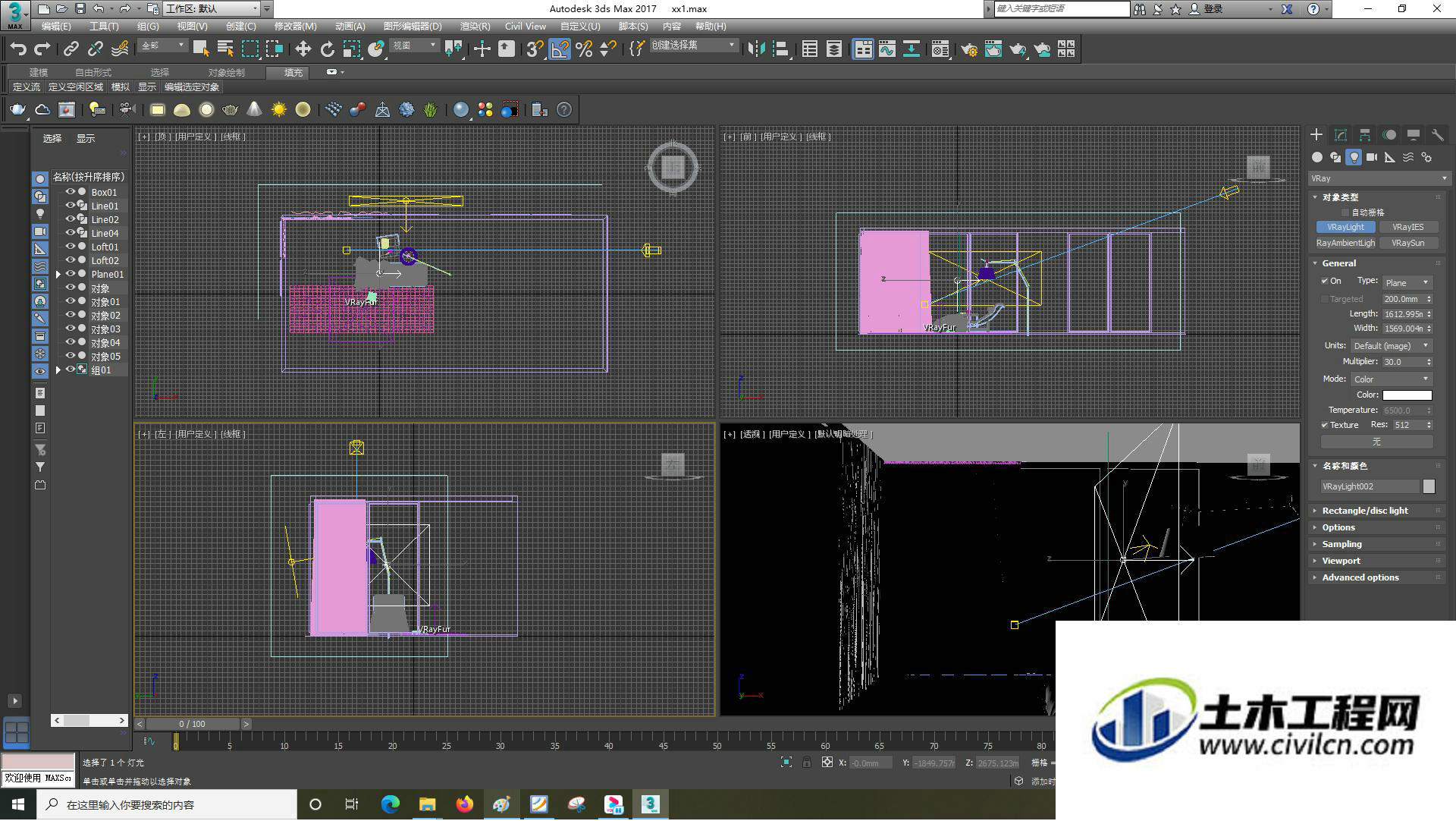Click the 定义流 button

coord(27,87)
